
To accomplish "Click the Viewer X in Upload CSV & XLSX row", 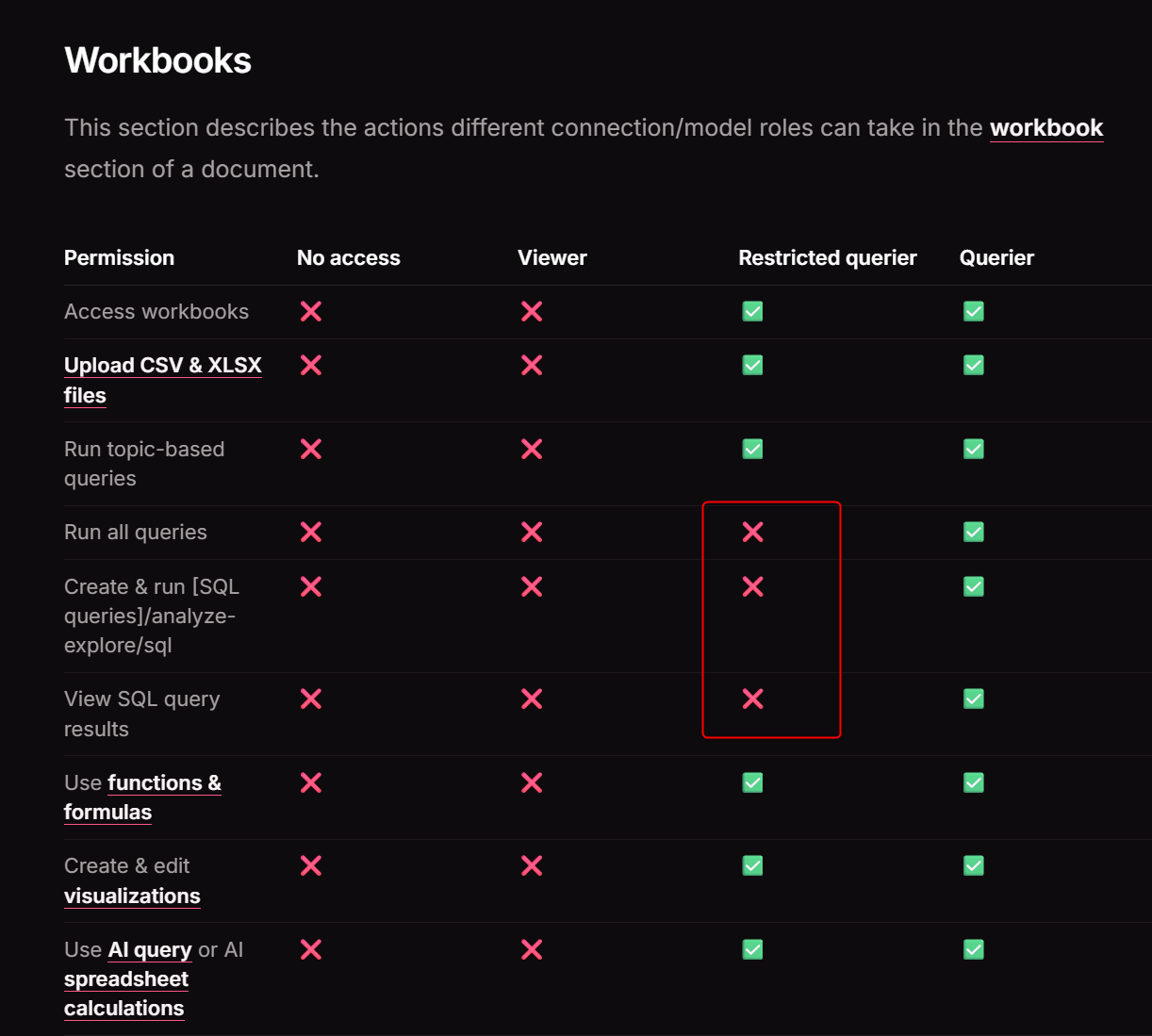I will coord(532,365).
